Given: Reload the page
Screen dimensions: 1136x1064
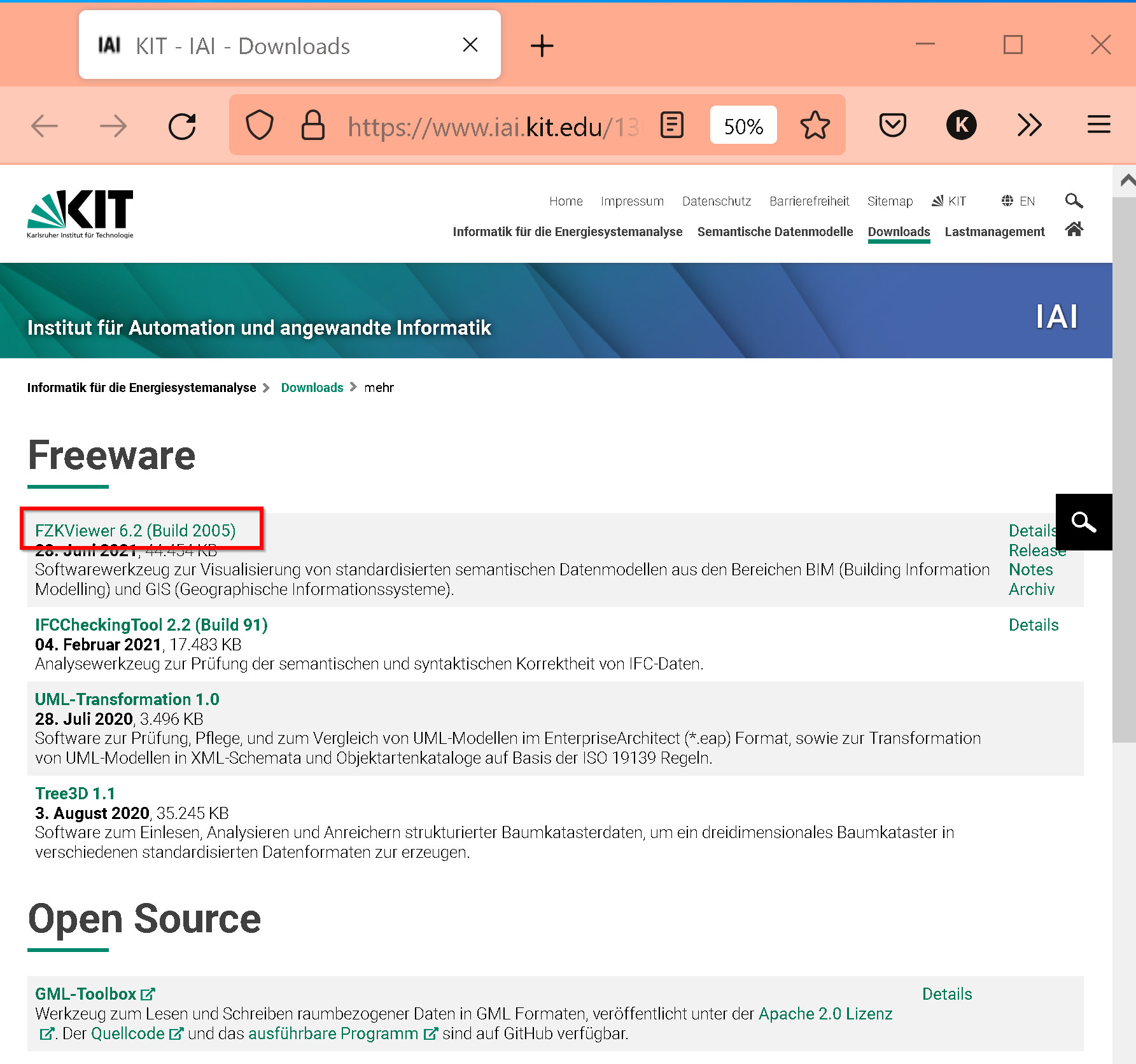Looking at the screenshot, I should pos(183,125).
